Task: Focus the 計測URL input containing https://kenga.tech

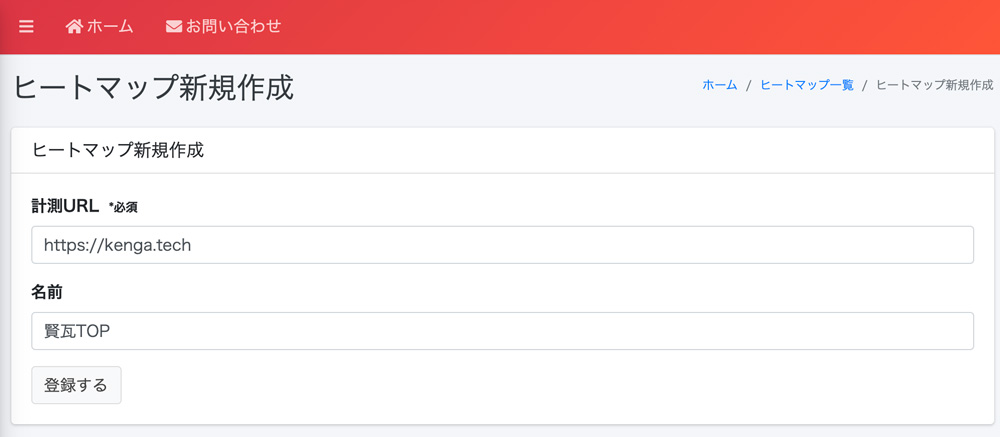Action: pos(502,245)
